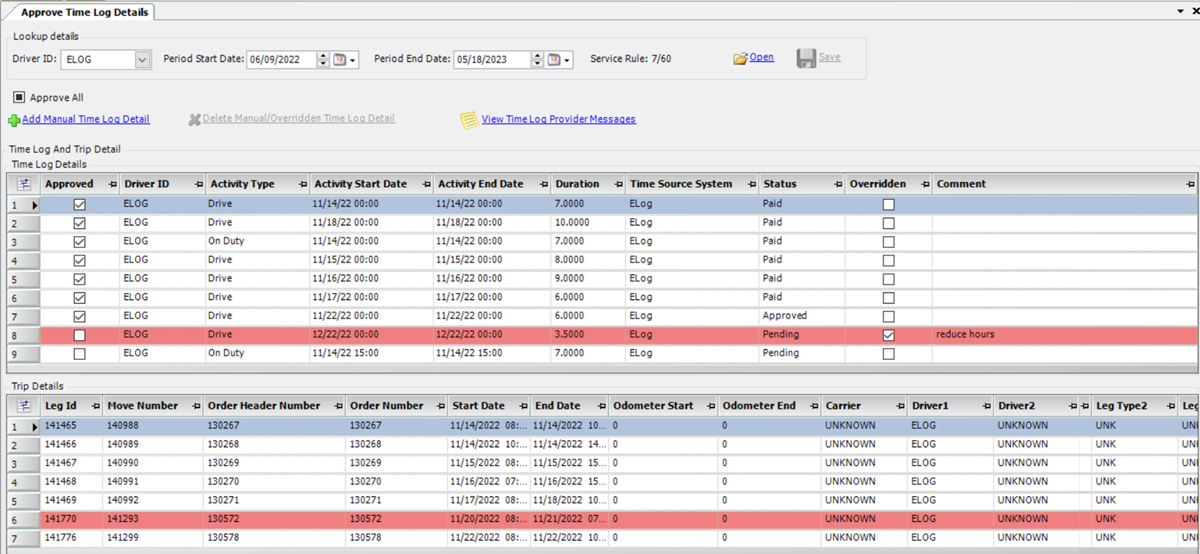Click Add Manual Time Log Detail link
This screenshot has width=1200, height=554.
86,119
